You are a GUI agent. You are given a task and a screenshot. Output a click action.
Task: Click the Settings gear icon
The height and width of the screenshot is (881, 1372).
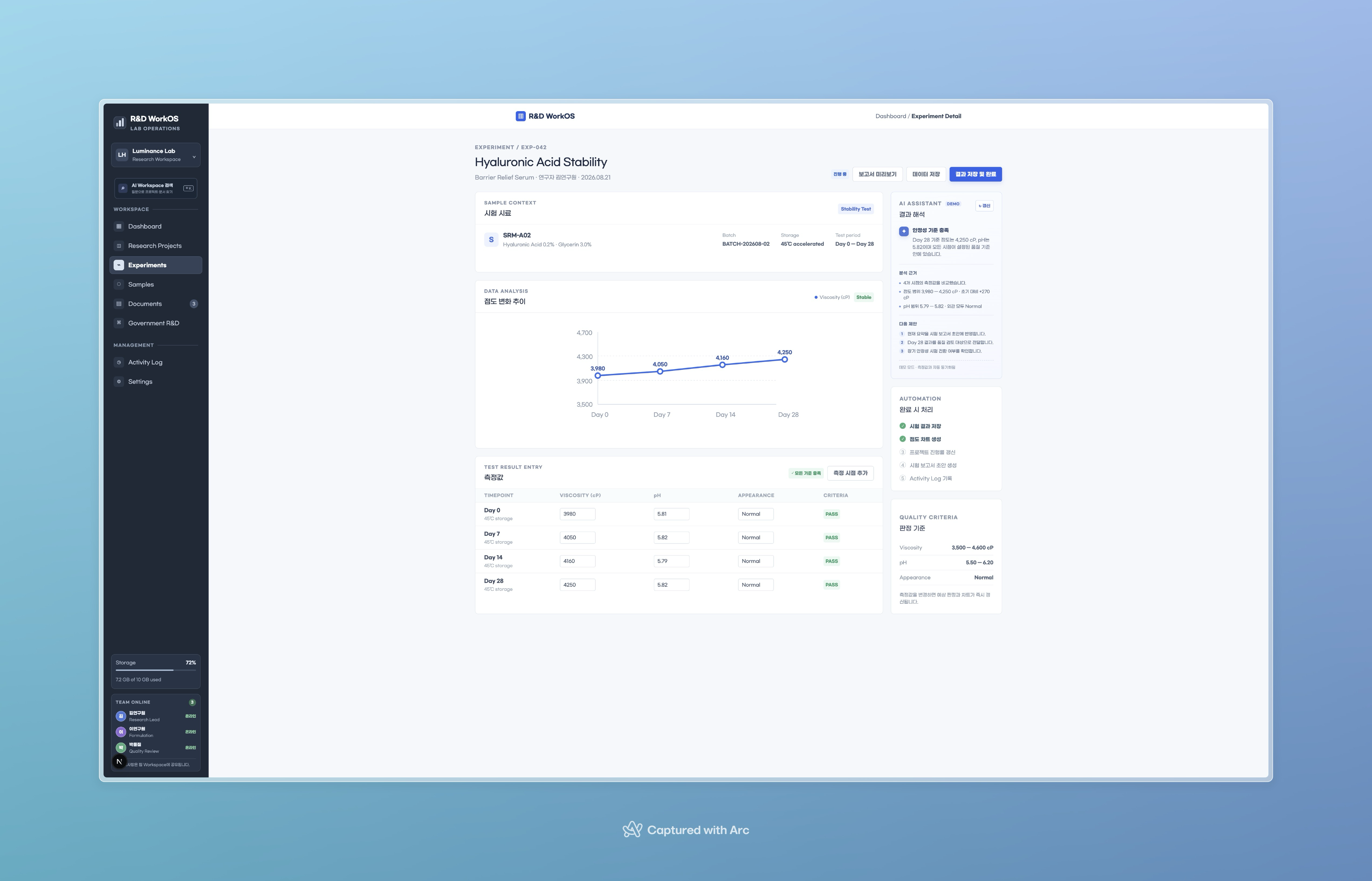[119, 382]
